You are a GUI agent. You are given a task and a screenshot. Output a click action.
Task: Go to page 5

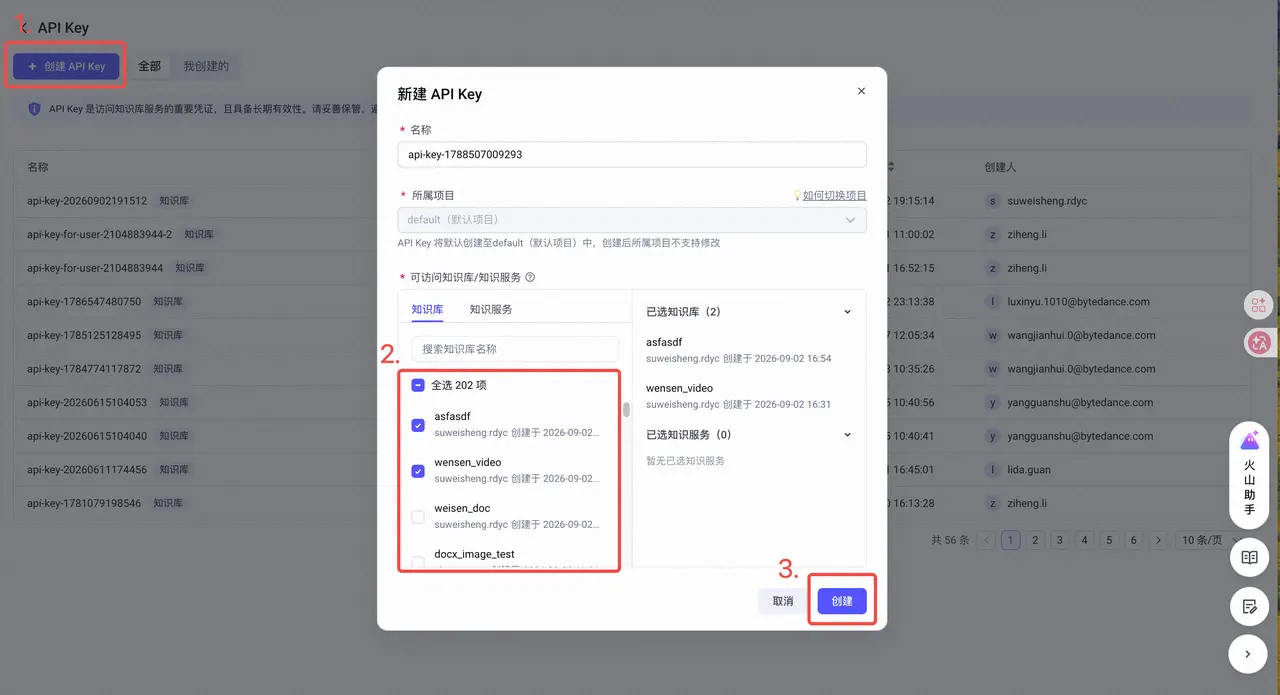pyautogui.click(x=1109, y=540)
